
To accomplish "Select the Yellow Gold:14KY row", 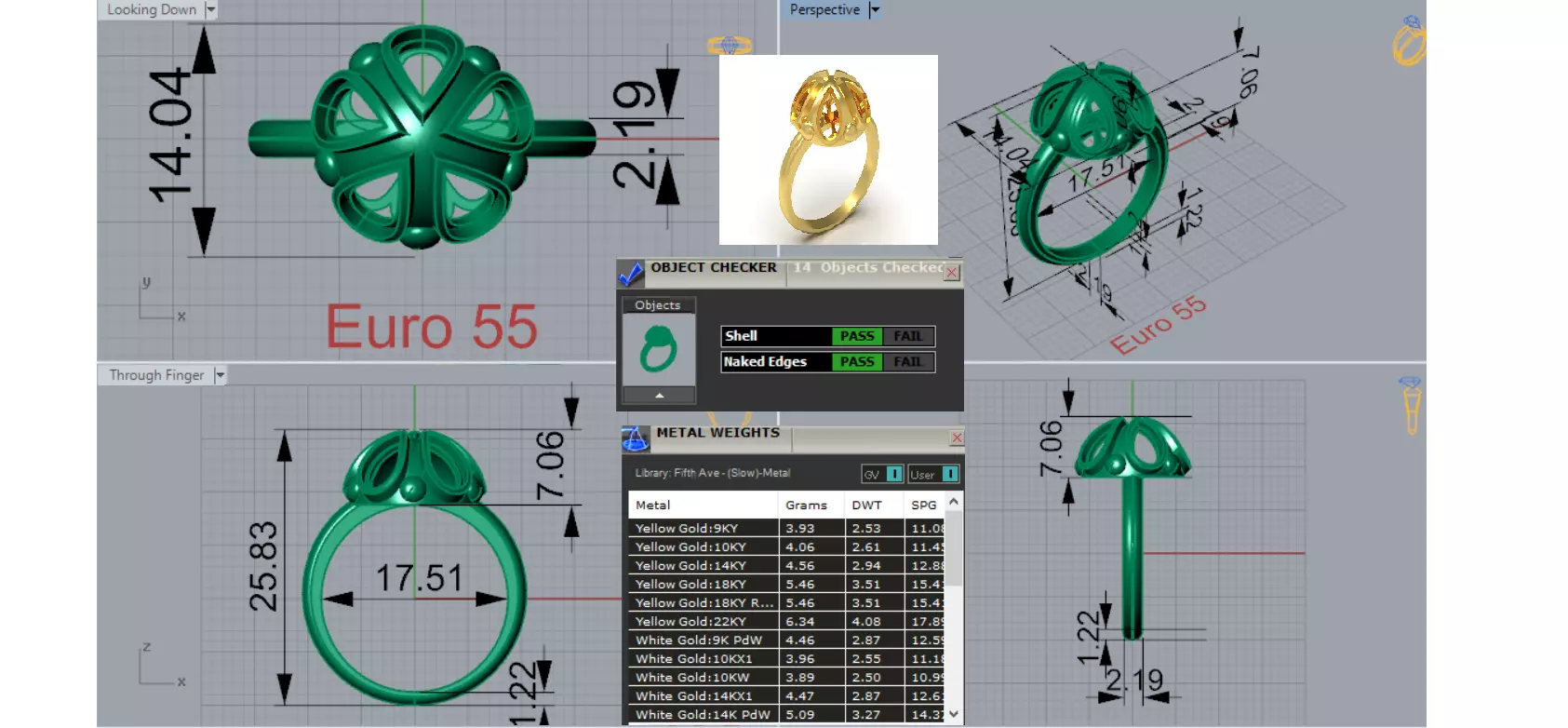I will click(x=787, y=565).
